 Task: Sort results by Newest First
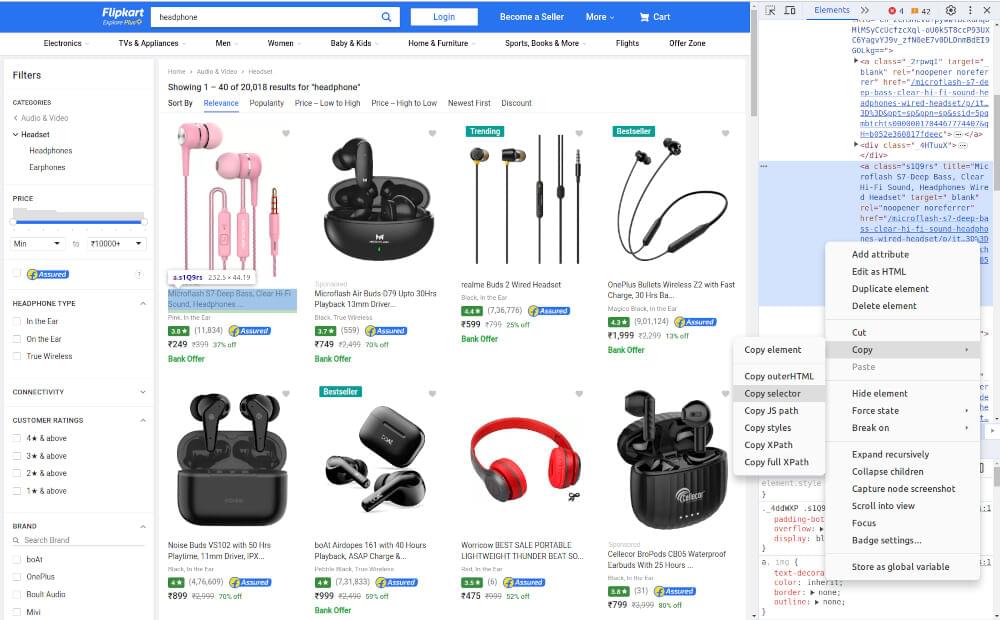pyautogui.click(x=469, y=103)
